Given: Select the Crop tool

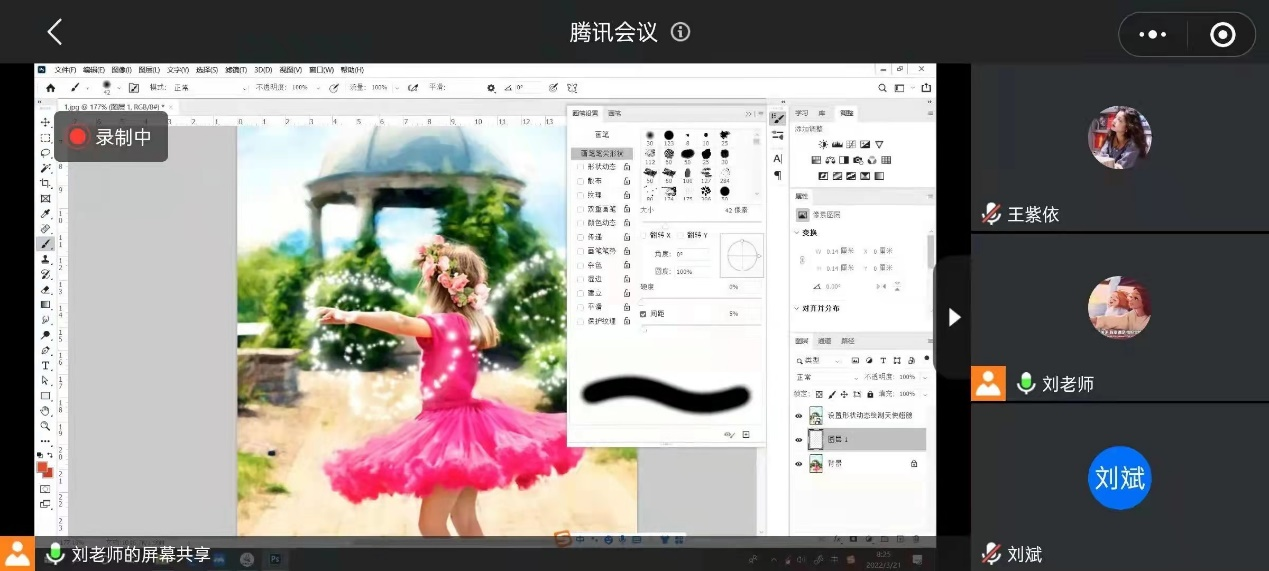Looking at the screenshot, I should tap(45, 183).
